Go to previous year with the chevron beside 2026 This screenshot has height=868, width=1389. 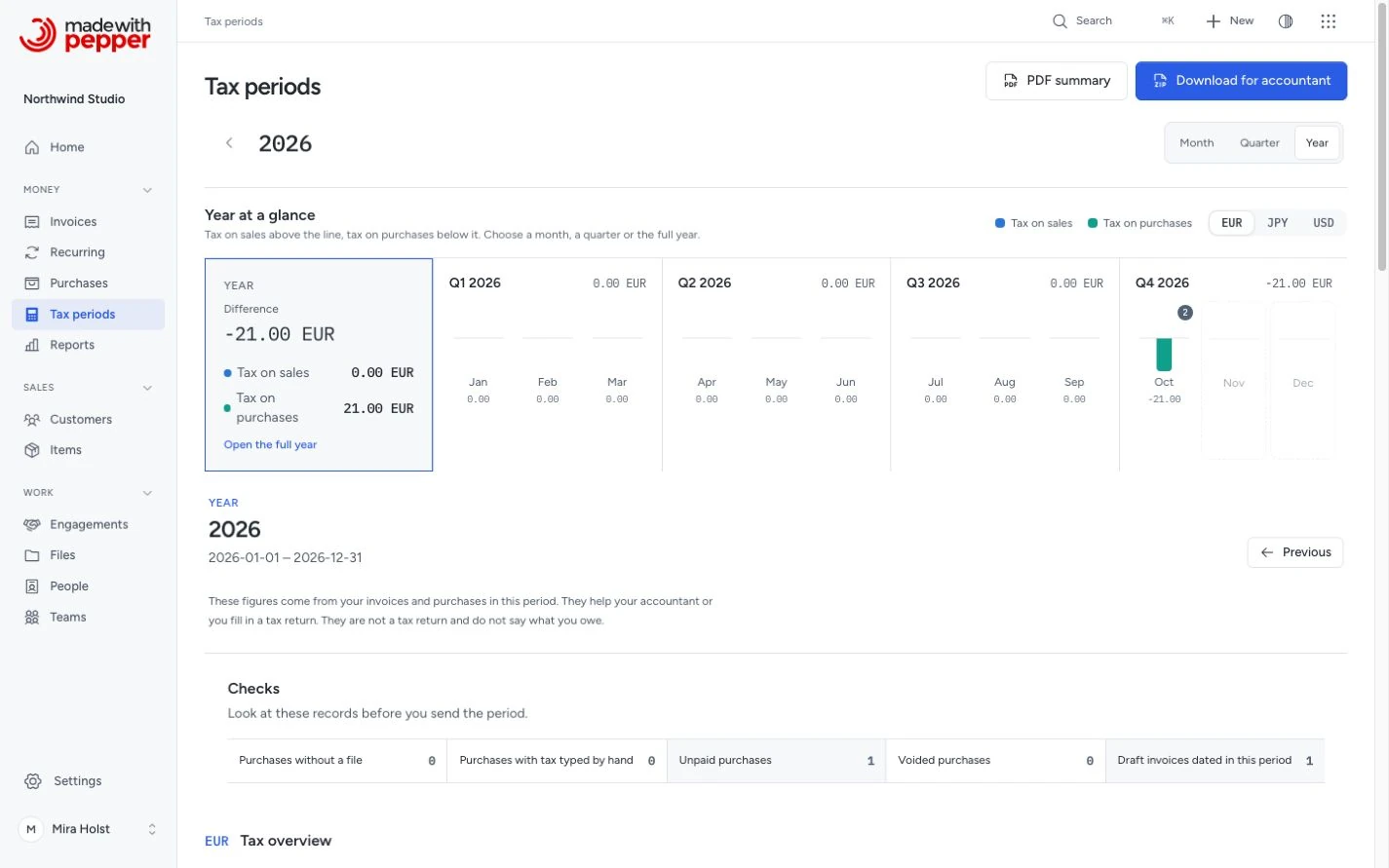tap(229, 143)
